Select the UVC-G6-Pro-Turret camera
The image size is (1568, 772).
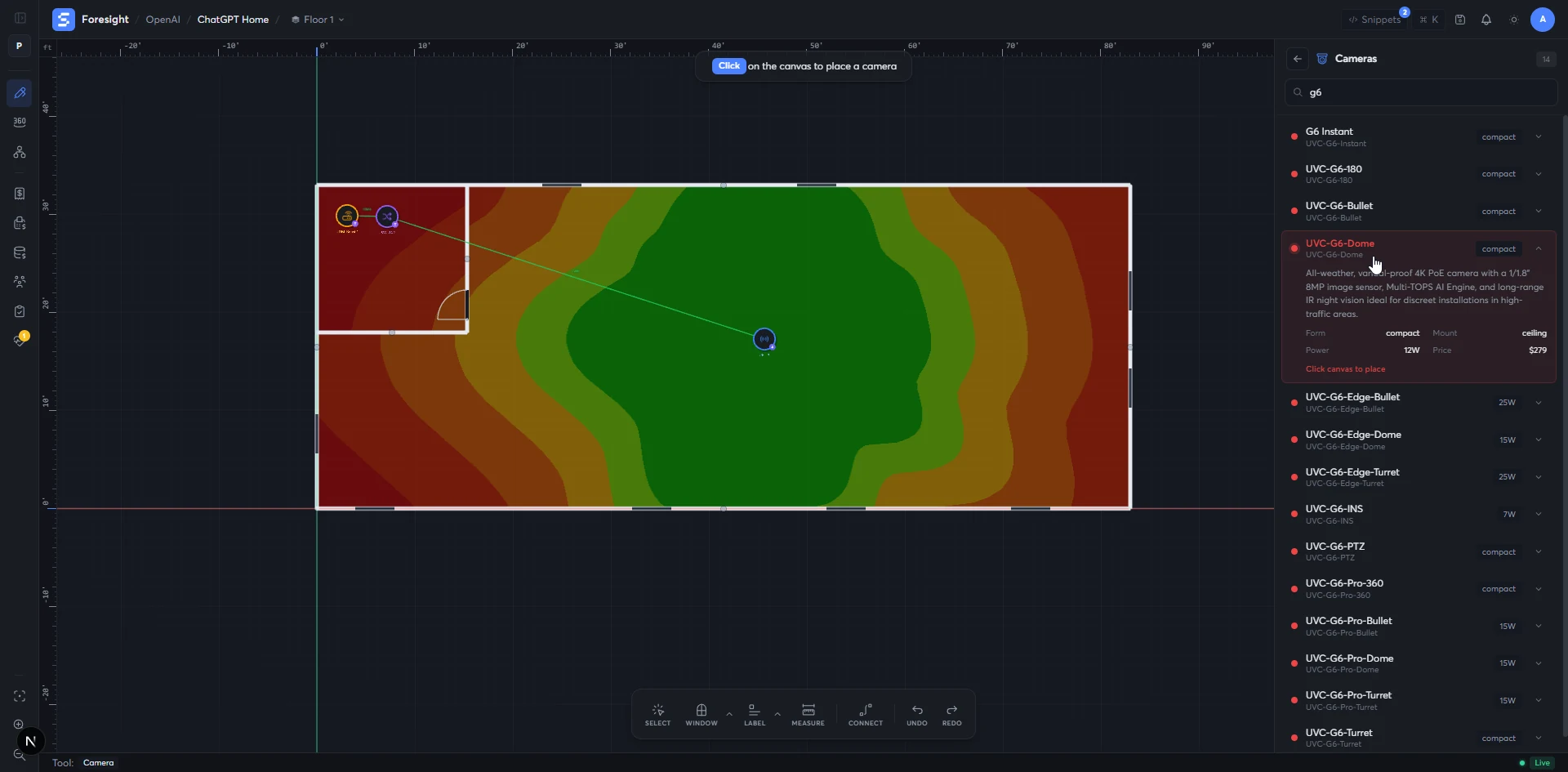(1419, 701)
